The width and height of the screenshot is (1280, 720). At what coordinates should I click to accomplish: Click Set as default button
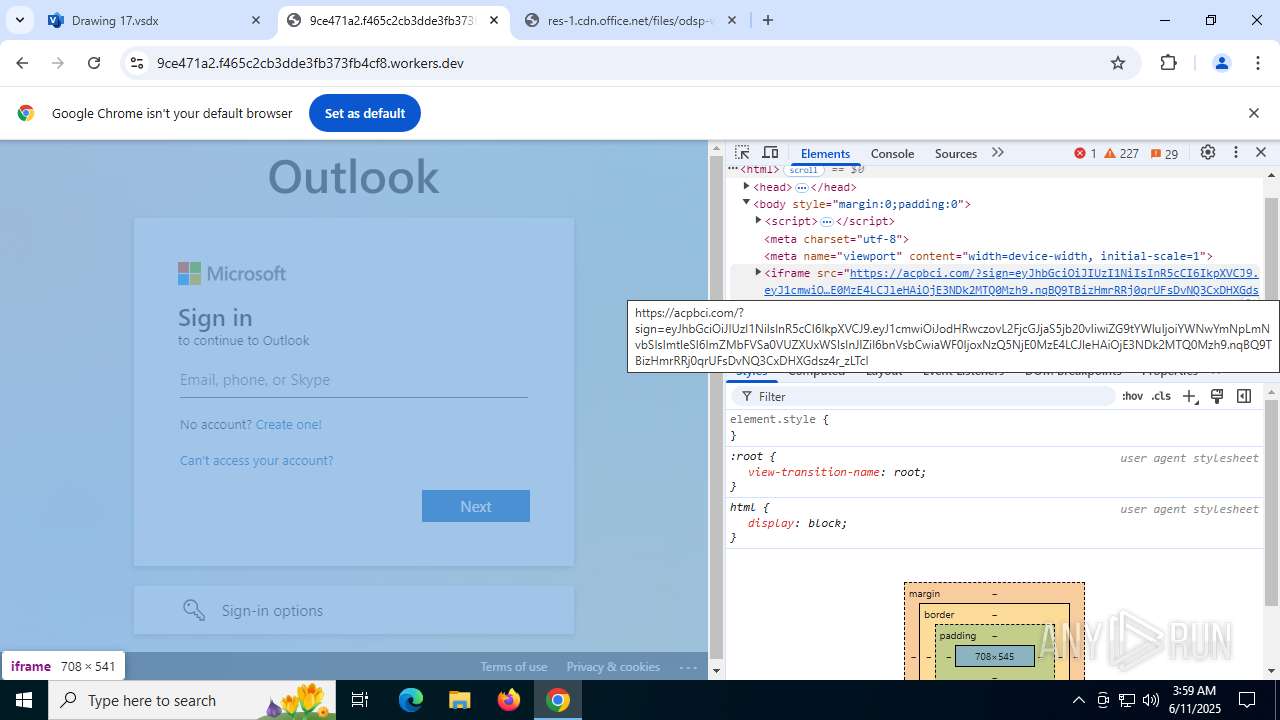coord(365,113)
